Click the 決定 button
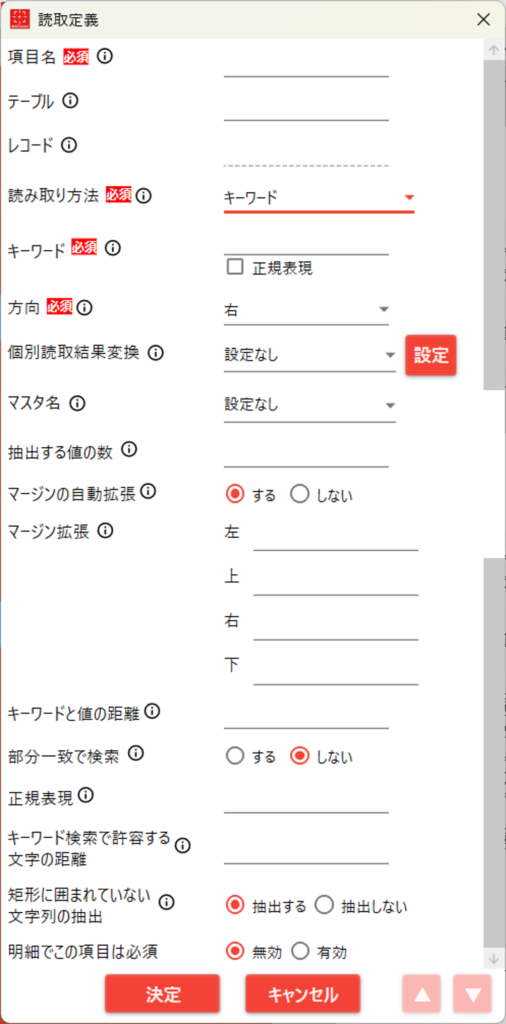 [x=163, y=994]
